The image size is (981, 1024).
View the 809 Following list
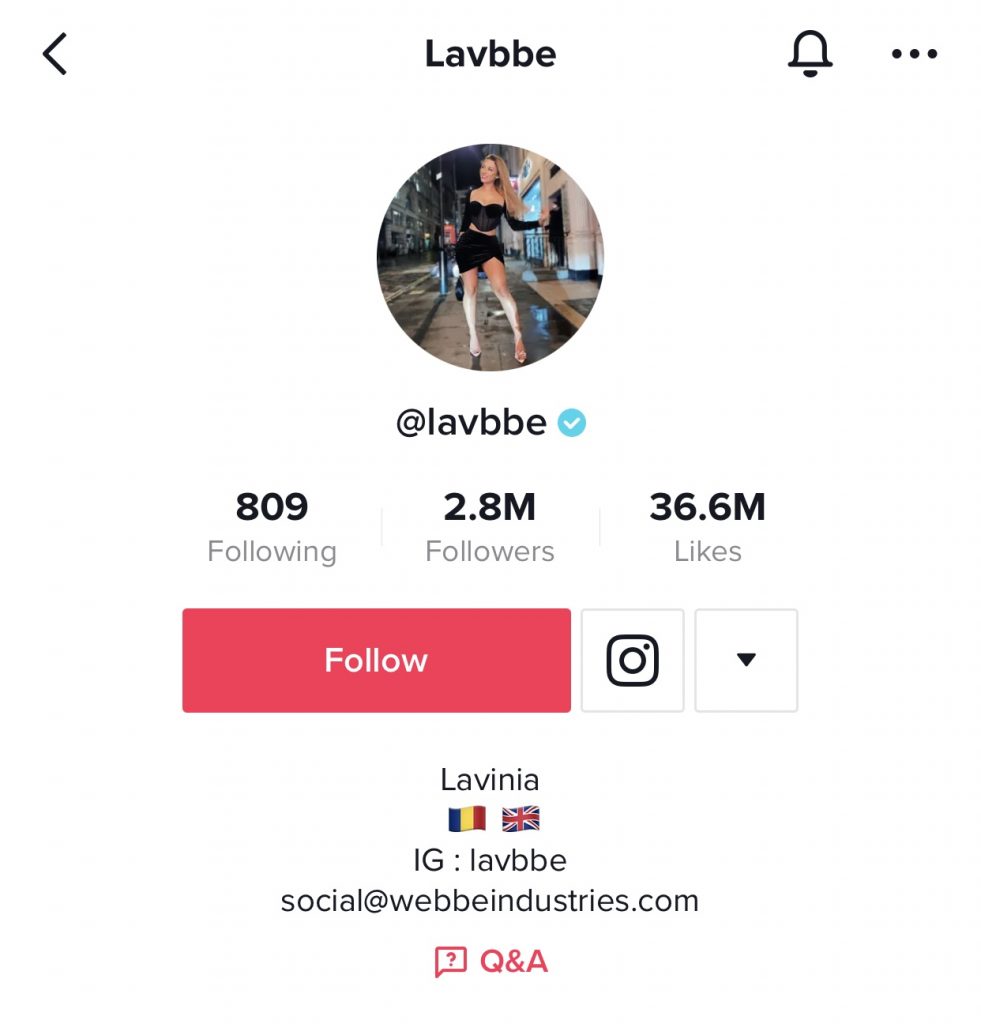[272, 527]
